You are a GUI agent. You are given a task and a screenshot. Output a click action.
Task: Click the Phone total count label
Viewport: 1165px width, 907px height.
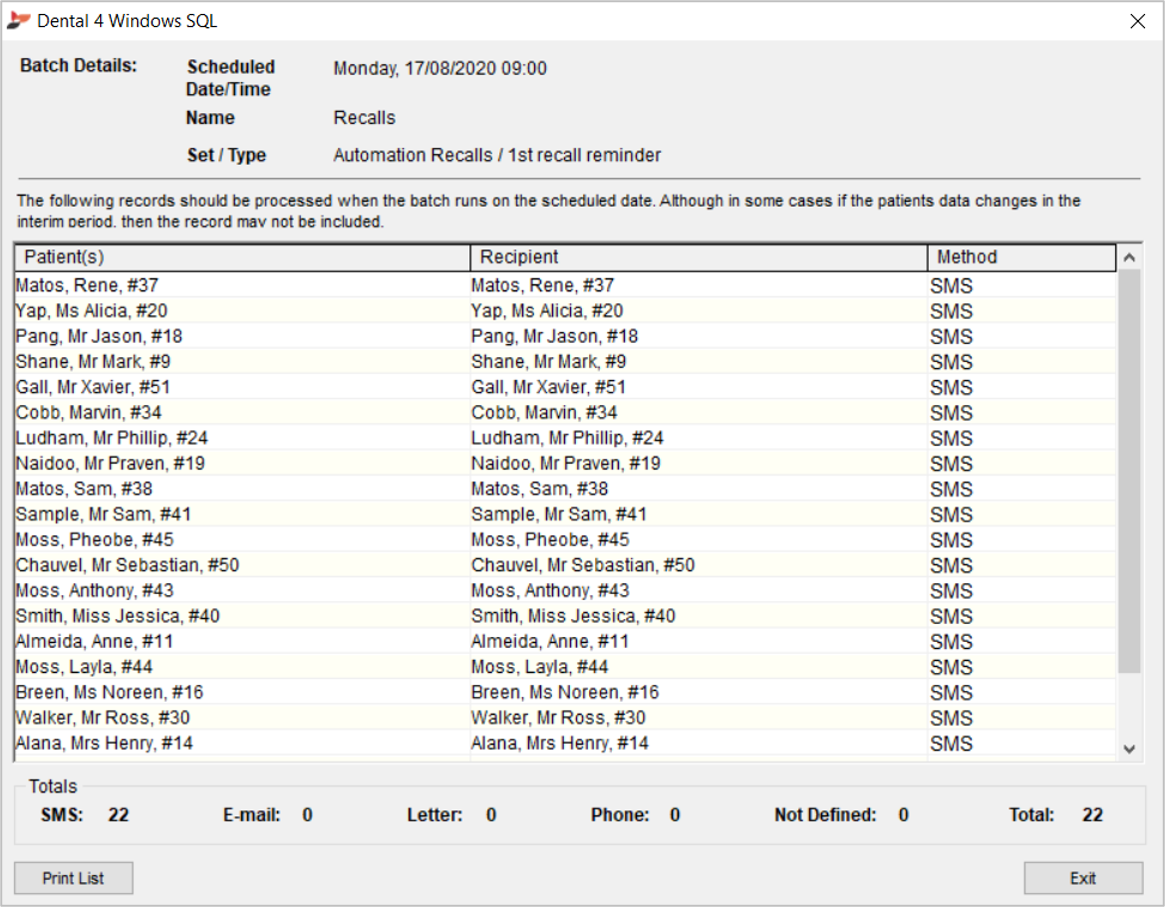tap(620, 815)
